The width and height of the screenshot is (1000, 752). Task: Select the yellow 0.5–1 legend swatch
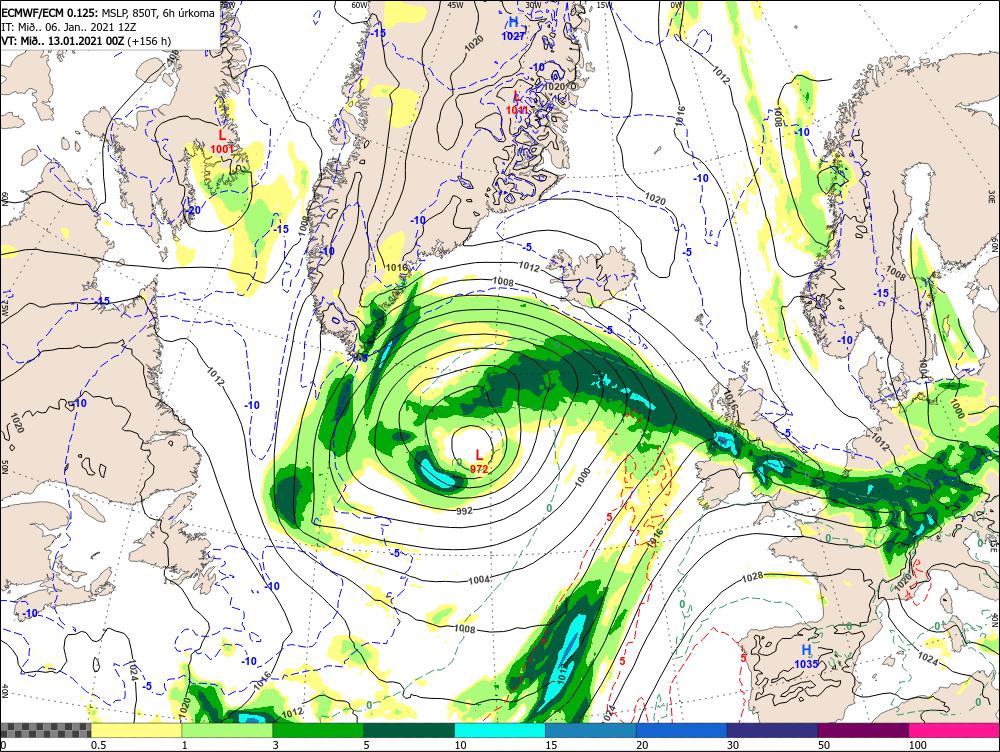coord(136,730)
